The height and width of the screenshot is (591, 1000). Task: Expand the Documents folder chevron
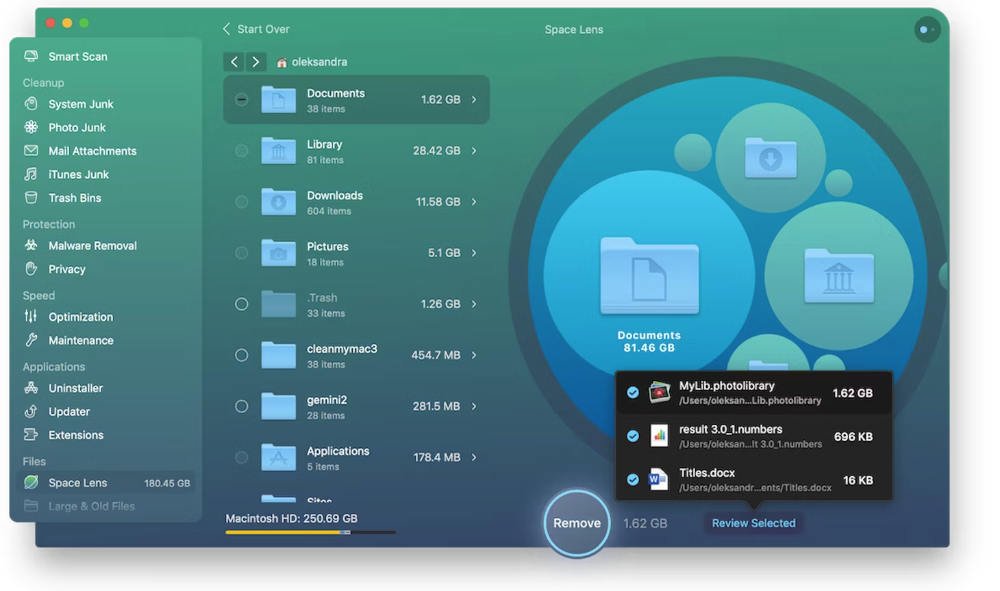[474, 99]
